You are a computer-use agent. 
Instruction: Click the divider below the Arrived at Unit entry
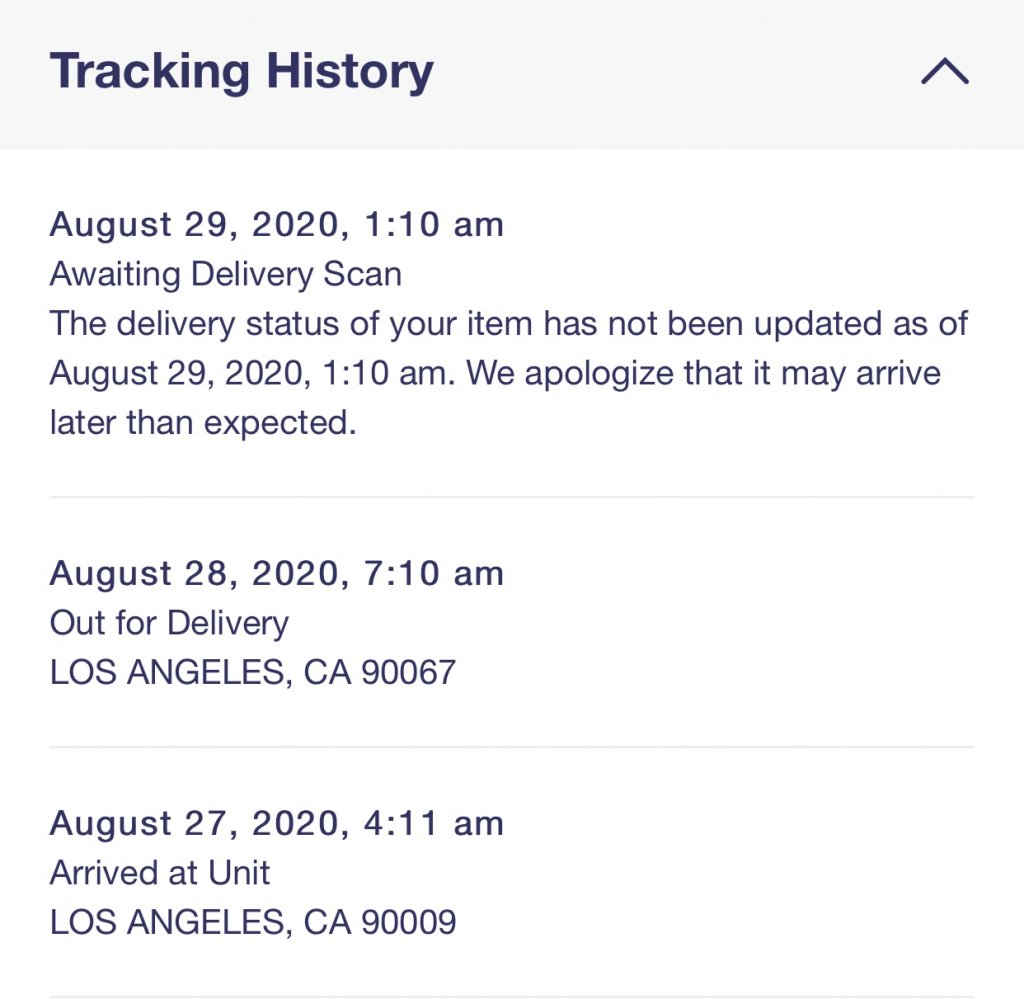(x=511, y=997)
